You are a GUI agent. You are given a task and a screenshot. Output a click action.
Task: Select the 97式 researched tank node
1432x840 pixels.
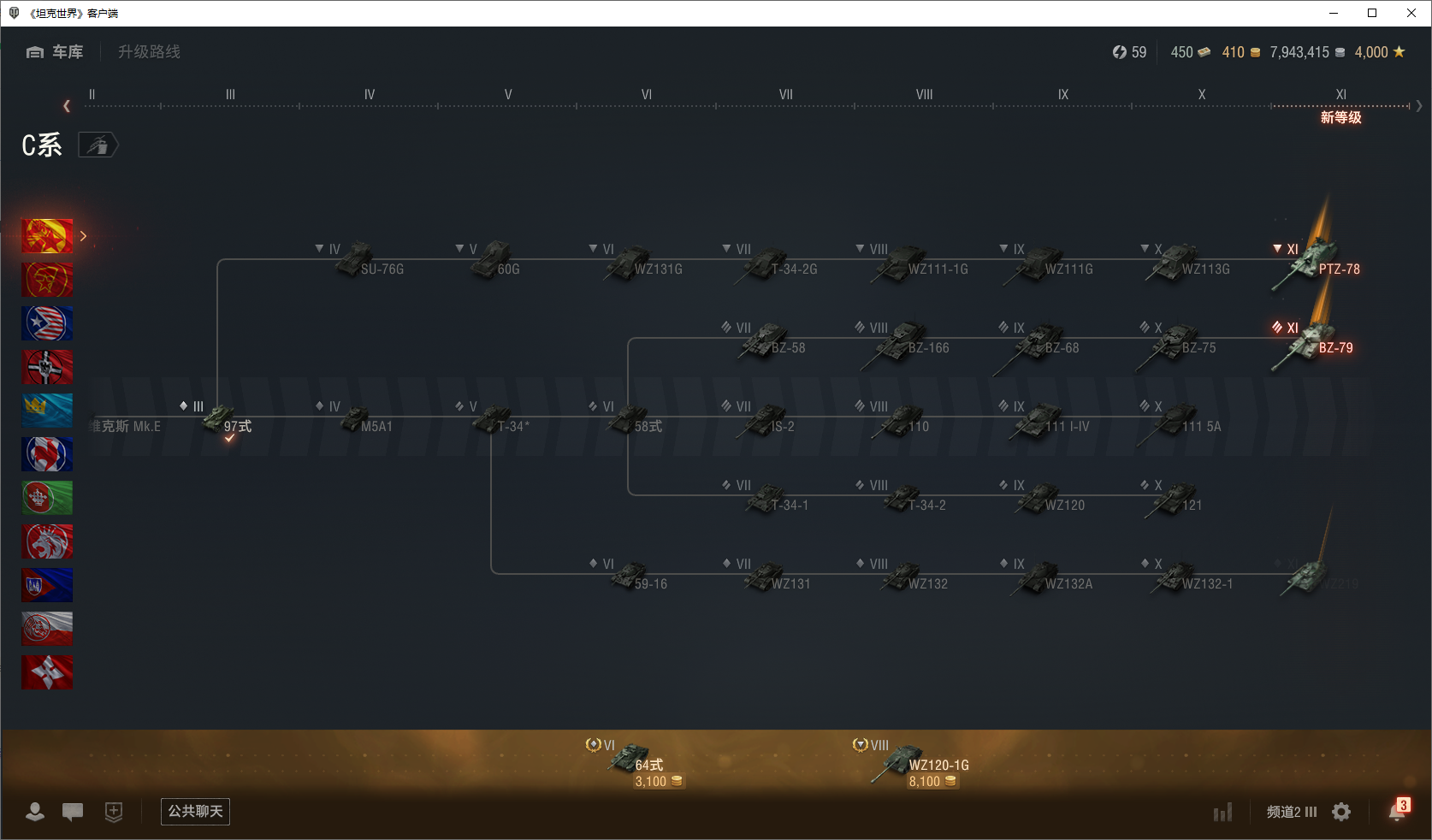[225, 422]
